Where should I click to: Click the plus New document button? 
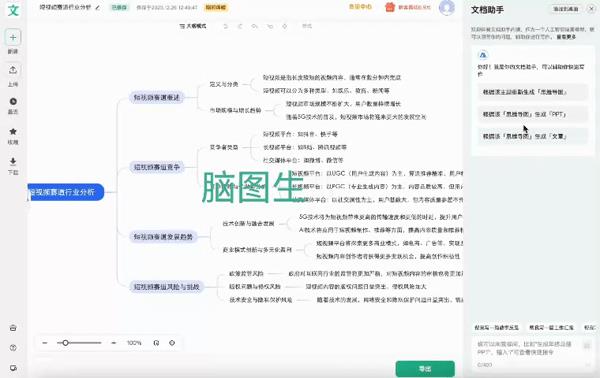[x=13, y=37]
